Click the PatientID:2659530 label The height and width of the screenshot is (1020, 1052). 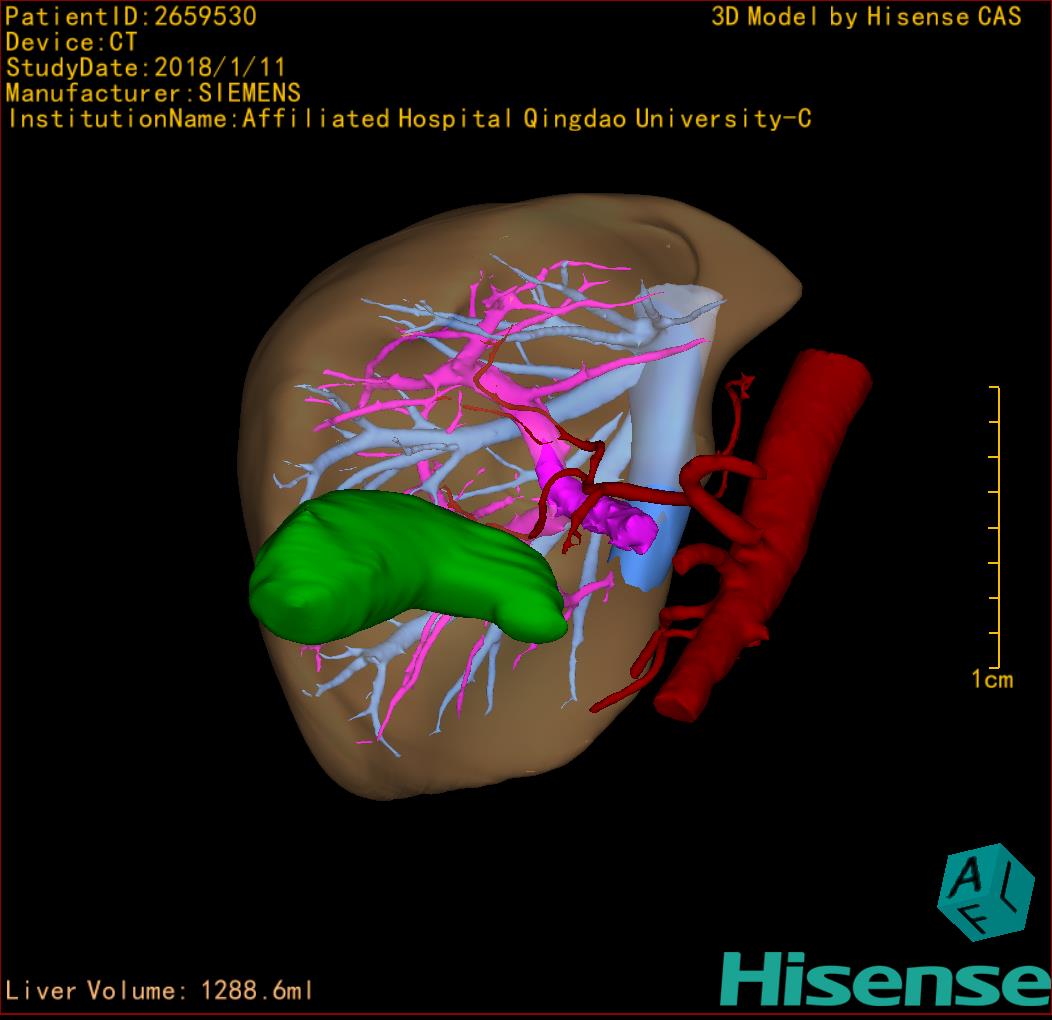131,16
